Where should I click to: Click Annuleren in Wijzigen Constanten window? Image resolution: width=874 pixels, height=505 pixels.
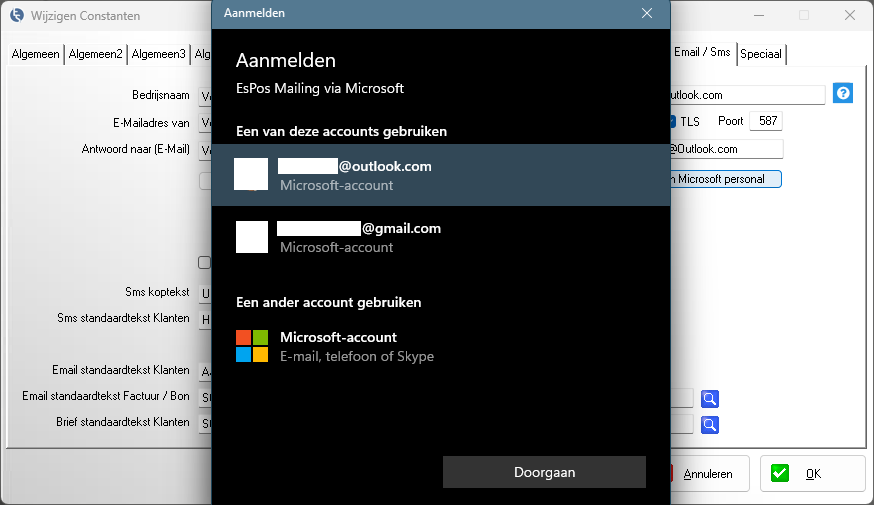tap(708, 474)
